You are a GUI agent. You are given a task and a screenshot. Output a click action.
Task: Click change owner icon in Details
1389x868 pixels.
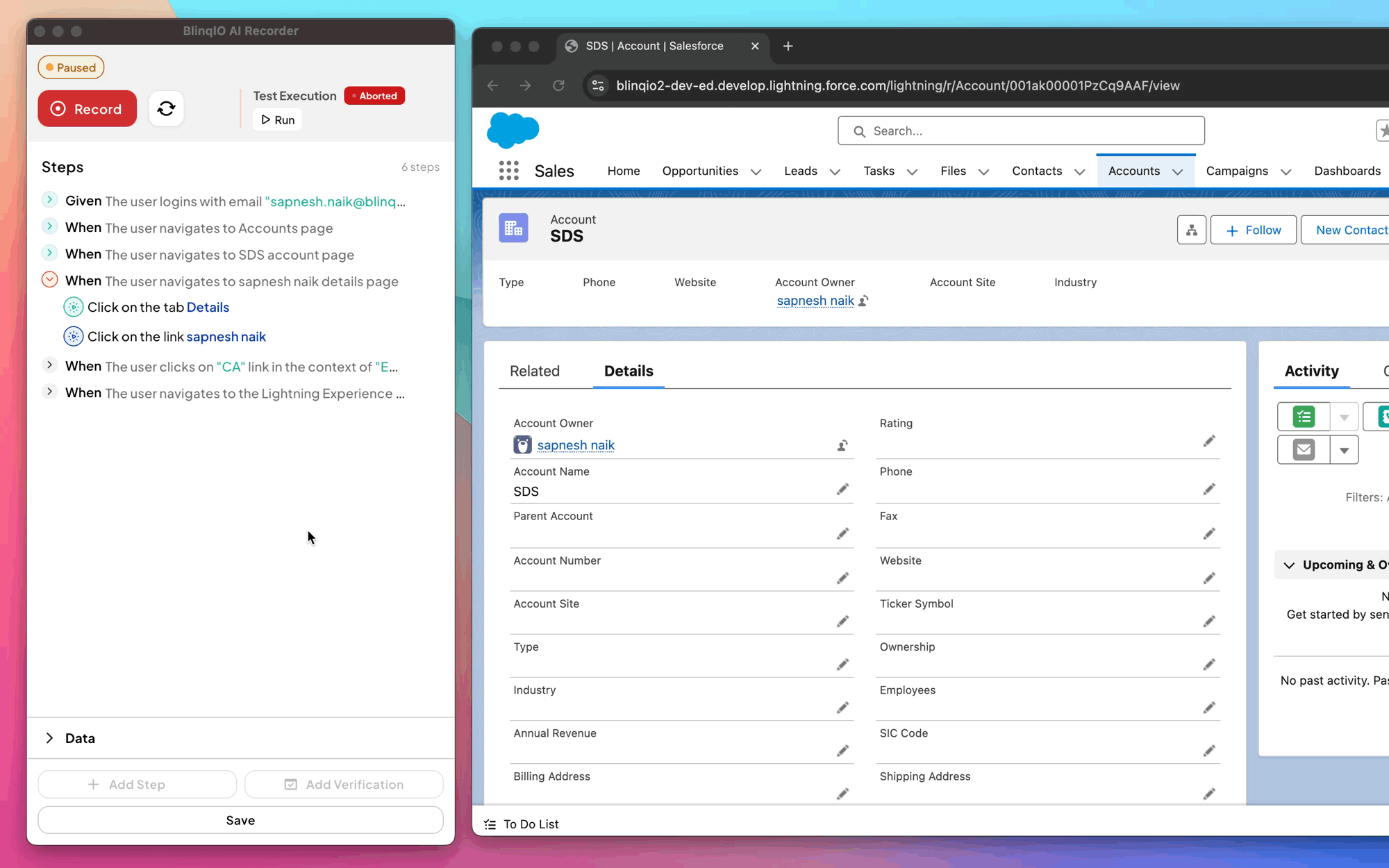click(x=842, y=446)
